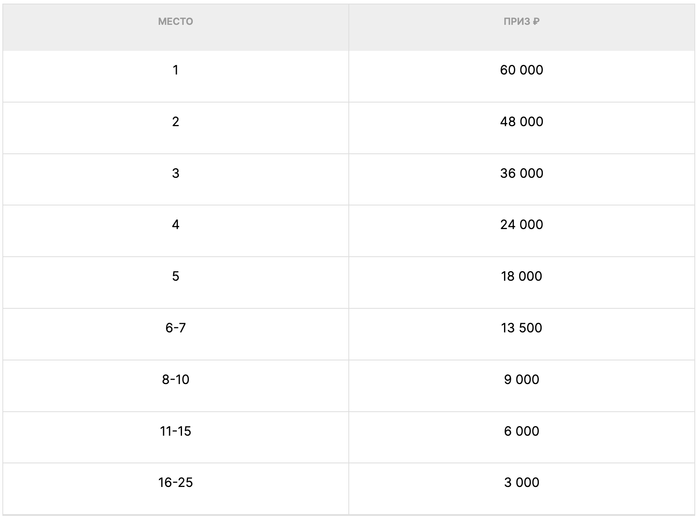Select the 16-25 places cell
700x519 pixels.
[x=175, y=483]
